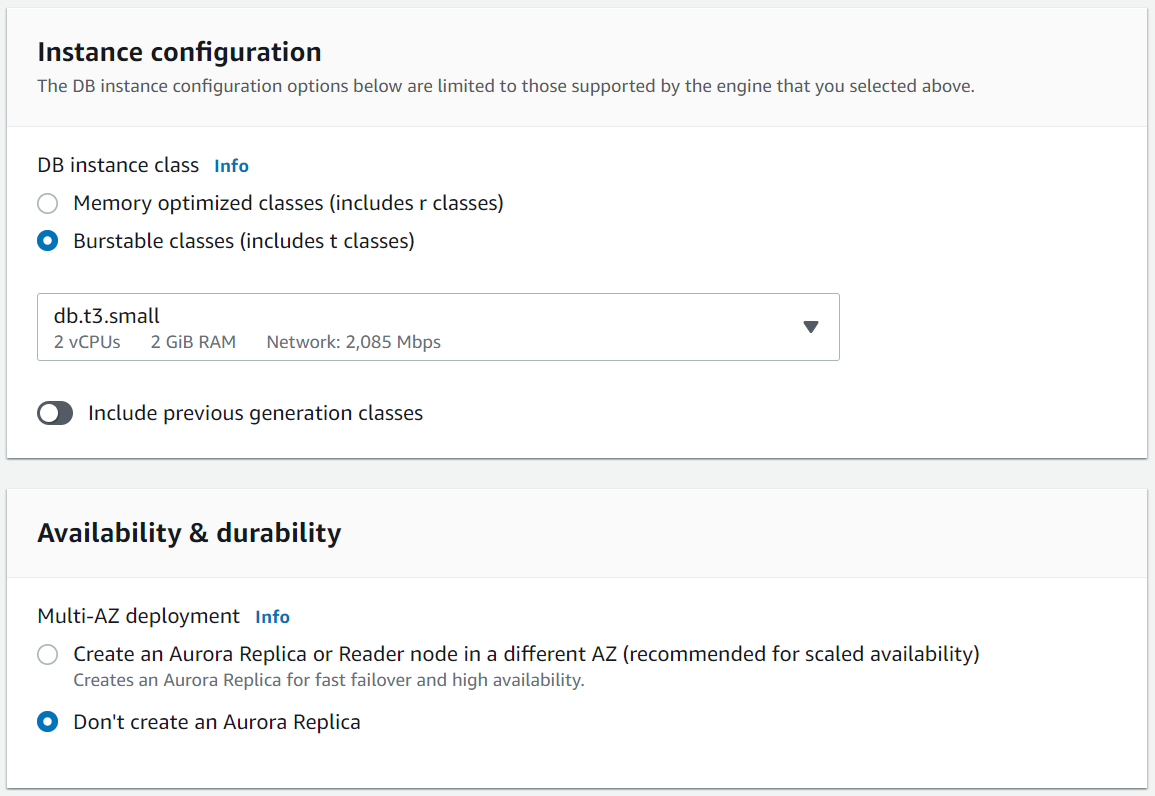Image resolution: width=1155 pixels, height=796 pixels.
Task: Click the 'Don't create an Aurora Replica' label text
Action: [216, 722]
